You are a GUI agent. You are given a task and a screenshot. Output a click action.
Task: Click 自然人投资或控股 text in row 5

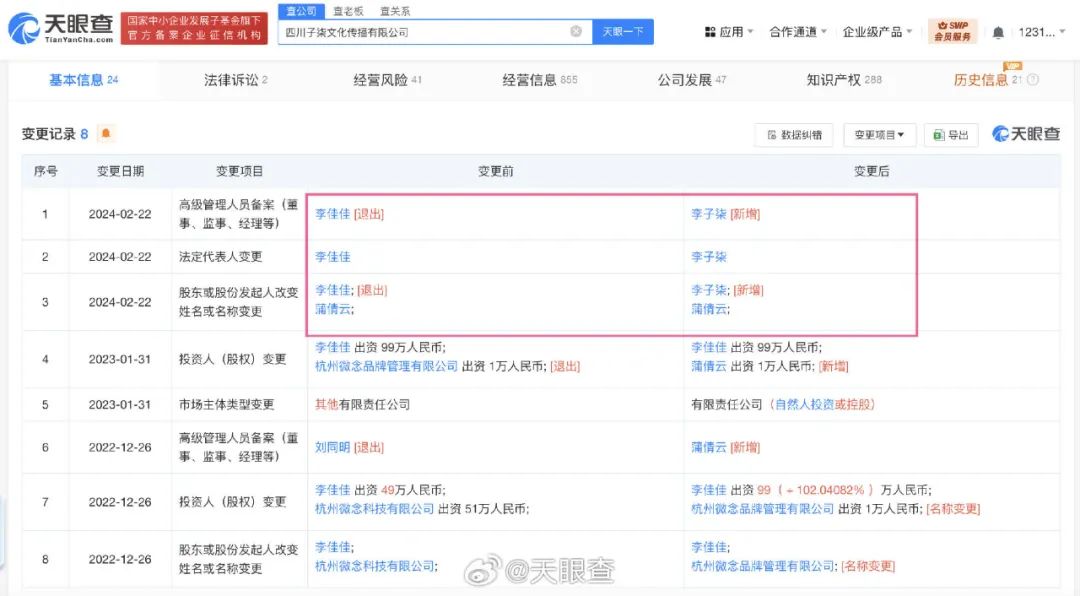tap(824, 404)
